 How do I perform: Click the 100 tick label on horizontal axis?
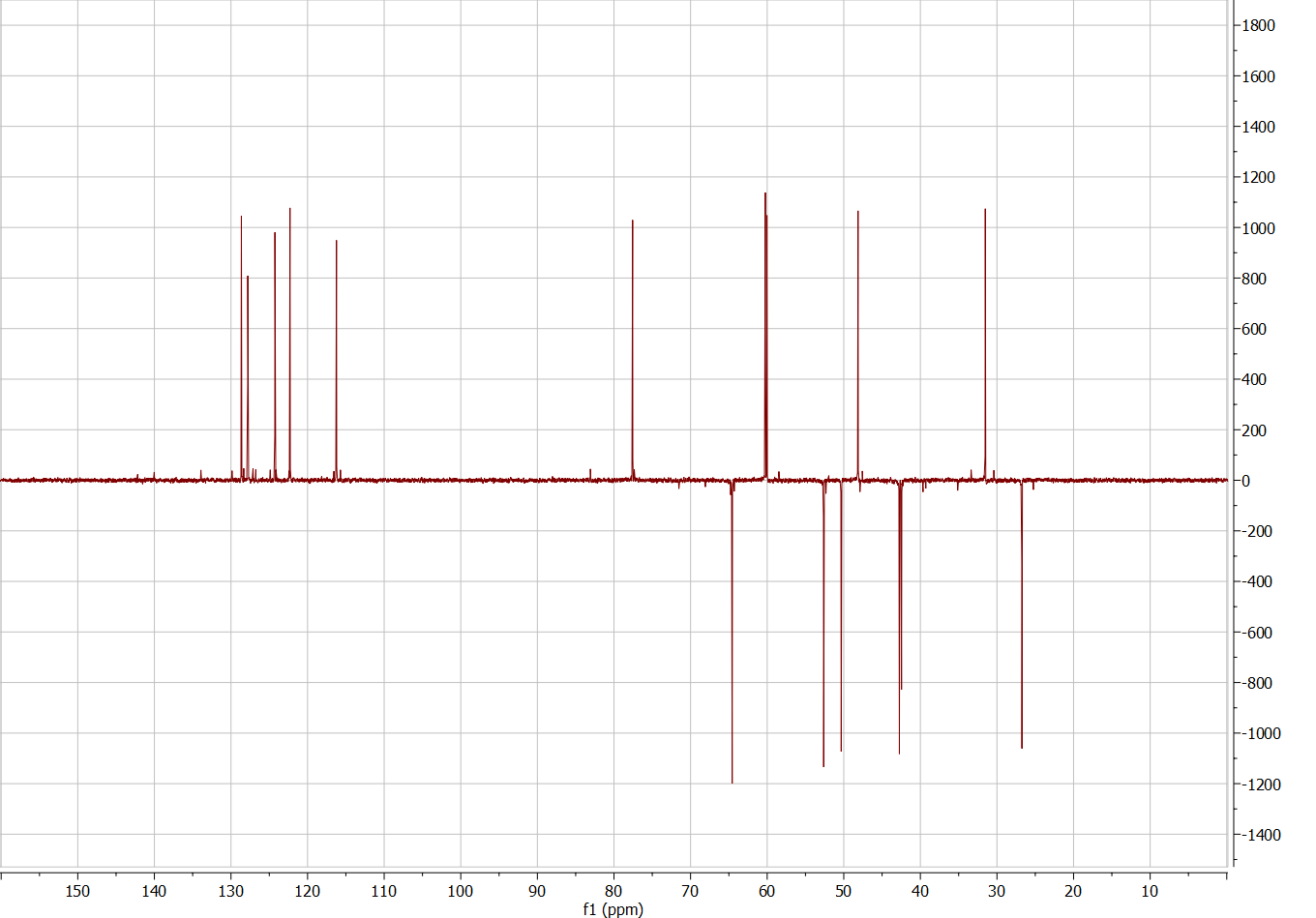[x=461, y=891]
